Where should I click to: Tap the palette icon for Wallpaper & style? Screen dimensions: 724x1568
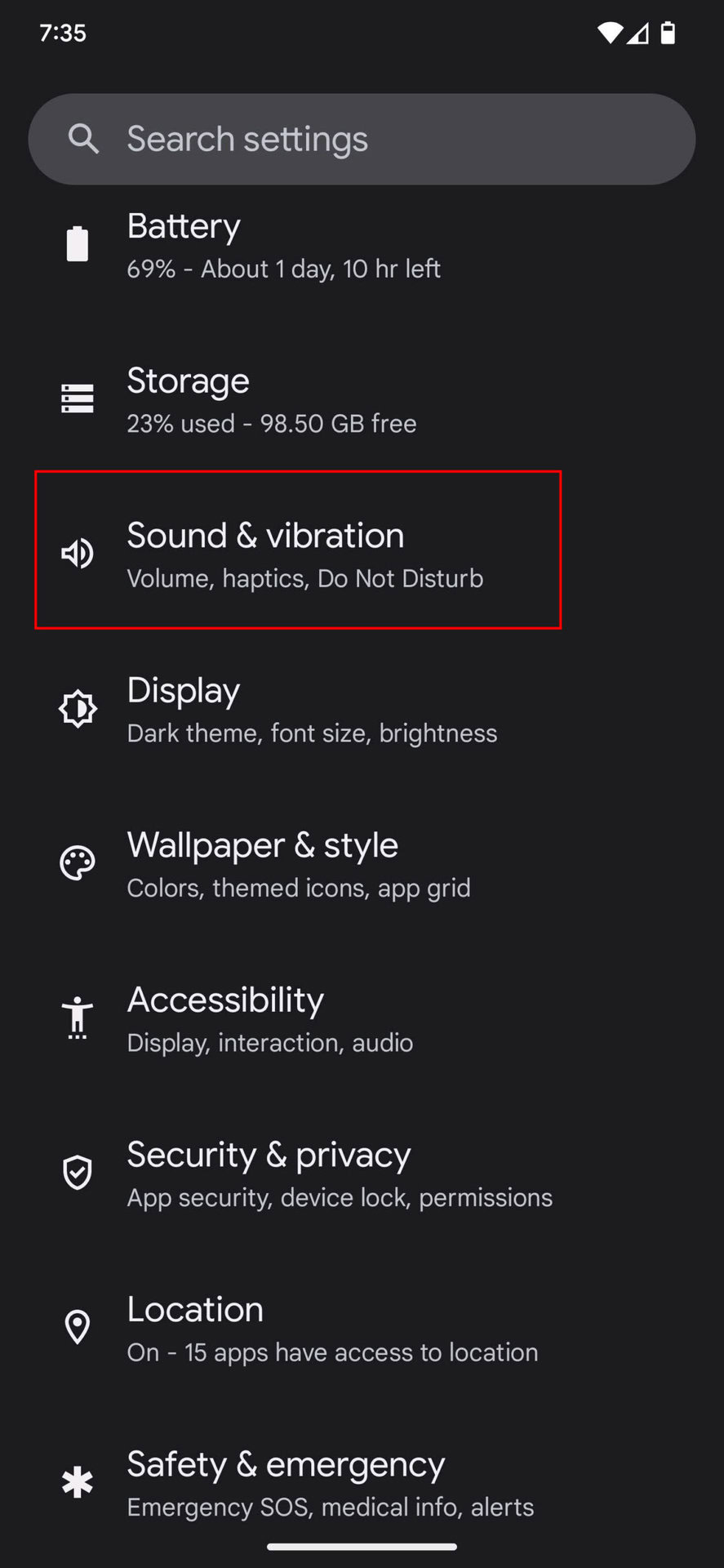78,863
